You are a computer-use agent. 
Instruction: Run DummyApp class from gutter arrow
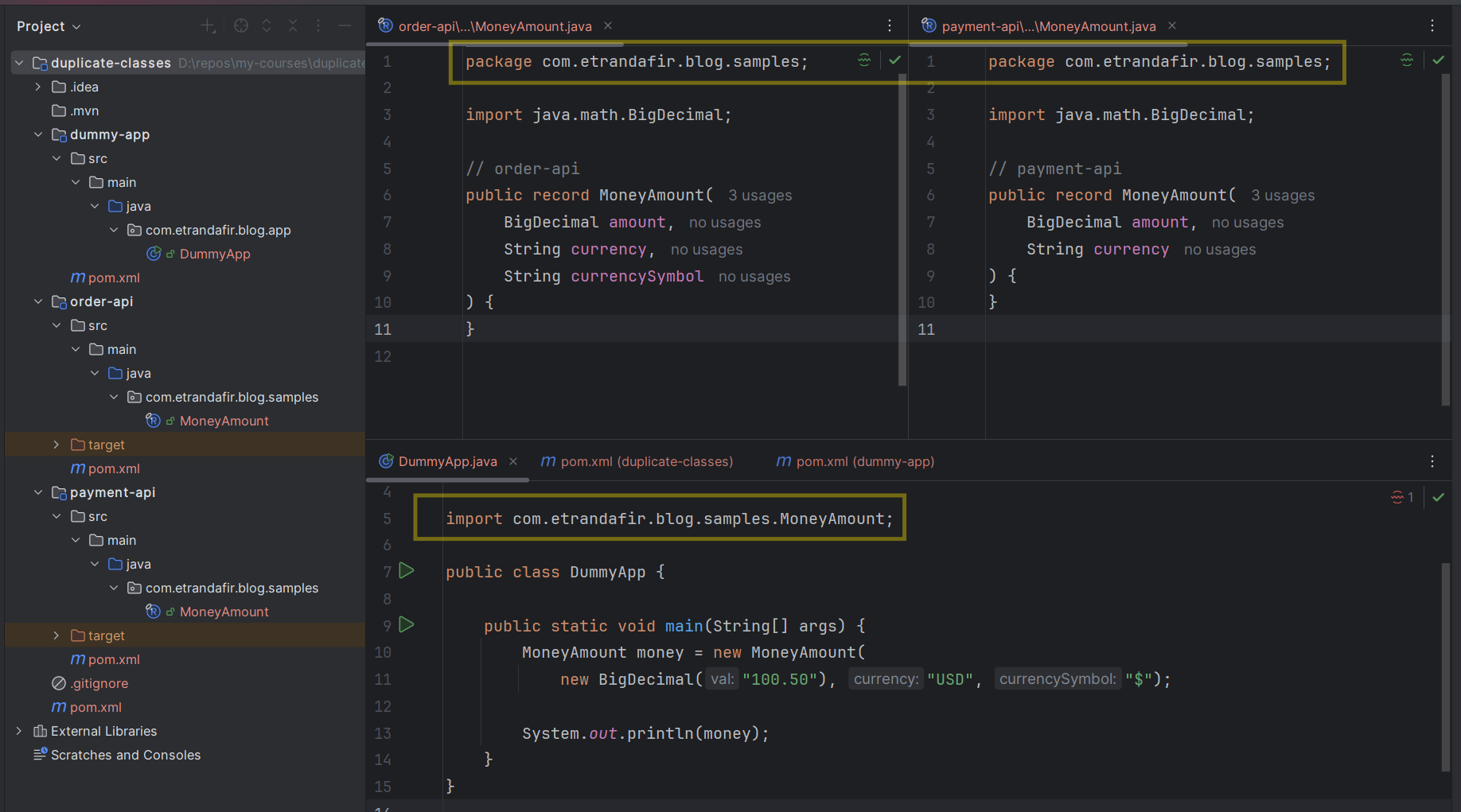click(407, 570)
